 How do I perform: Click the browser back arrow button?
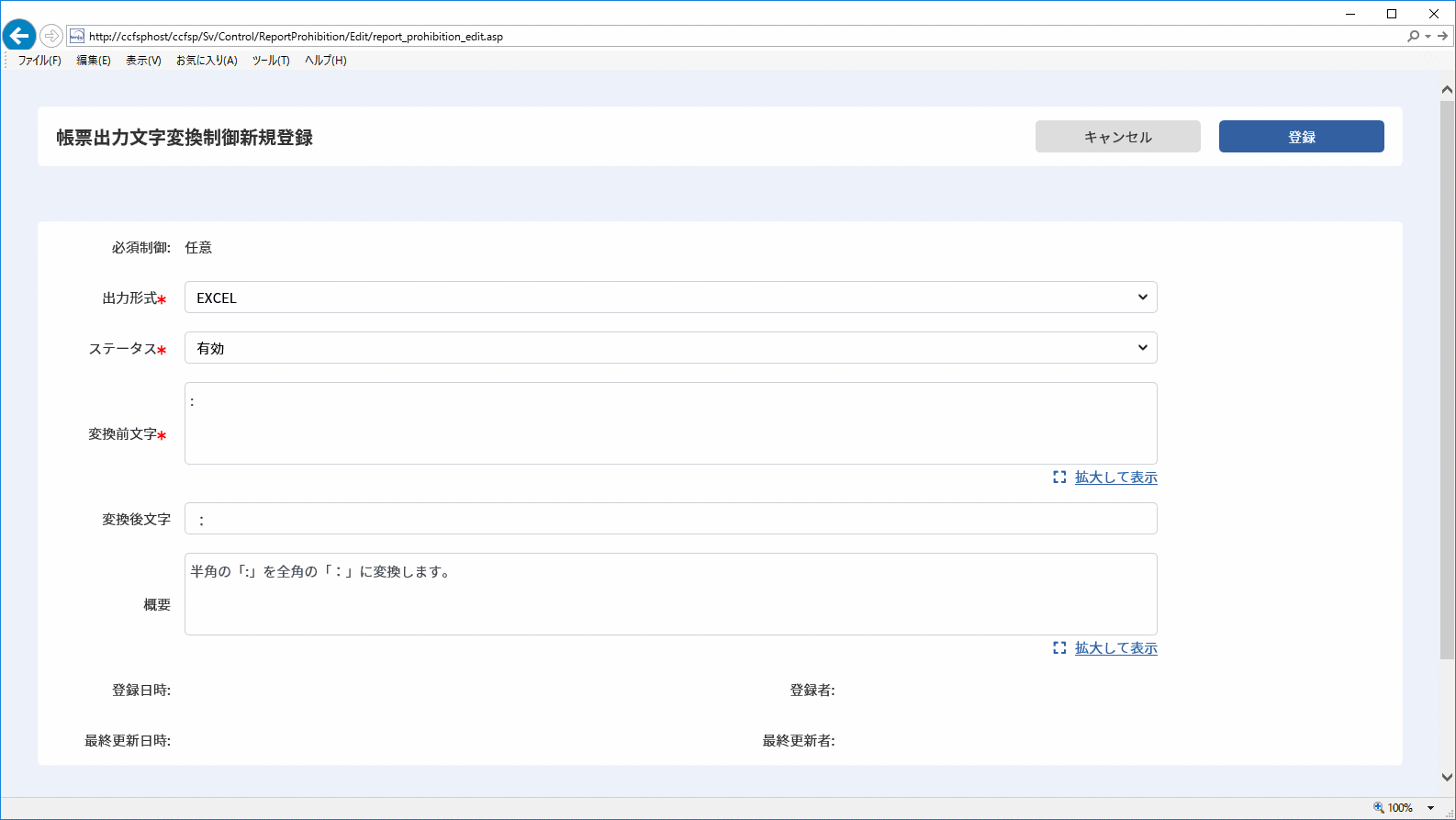pos(19,36)
